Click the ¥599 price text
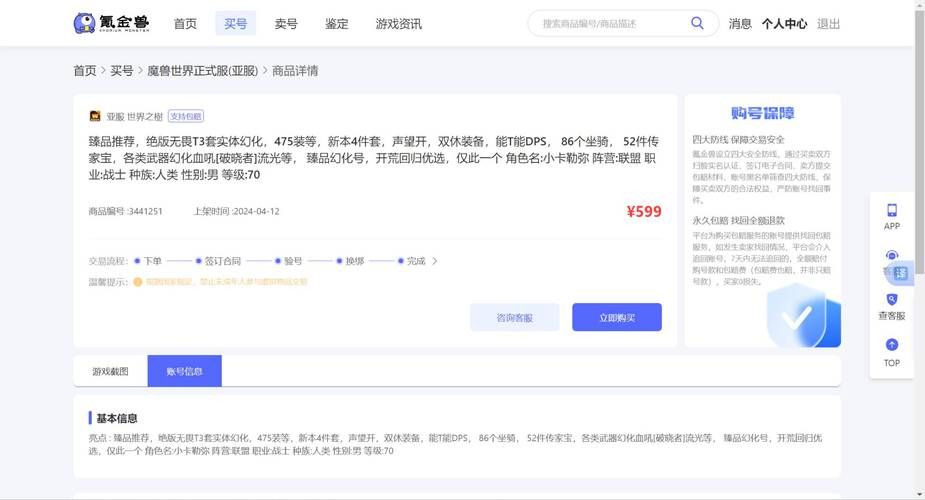Image resolution: width=925 pixels, height=500 pixels. [644, 212]
